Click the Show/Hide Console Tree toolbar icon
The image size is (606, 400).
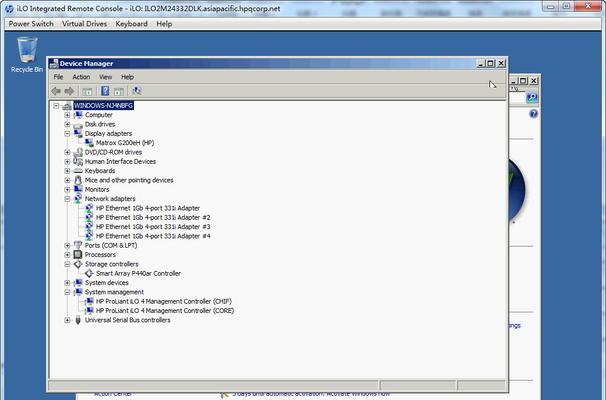coord(87,91)
